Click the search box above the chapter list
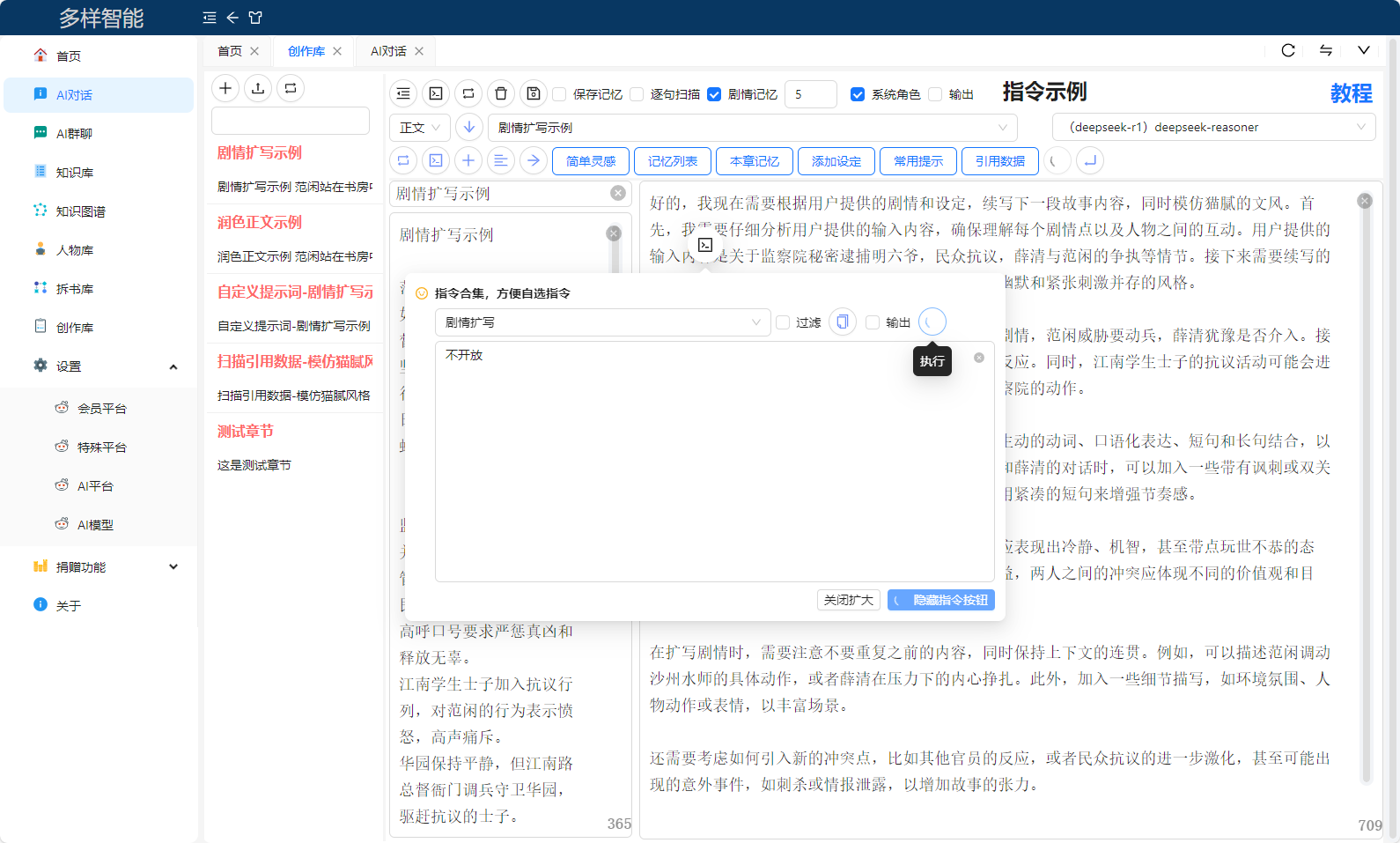This screenshot has height=843, width=1400. (291, 121)
